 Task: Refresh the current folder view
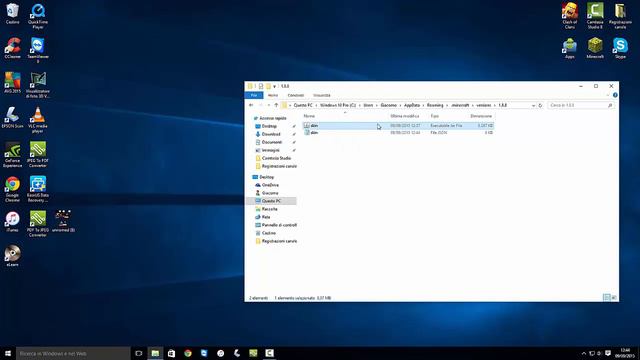point(540,105)
